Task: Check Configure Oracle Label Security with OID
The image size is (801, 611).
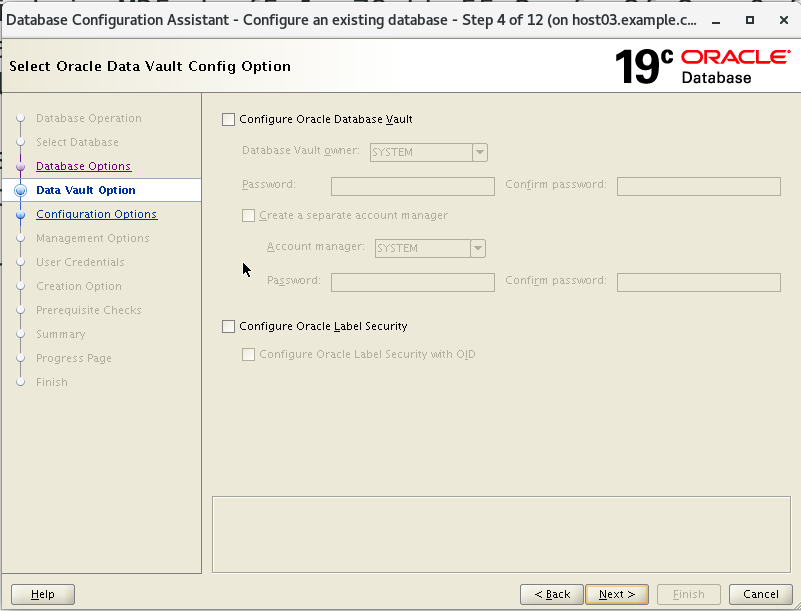Action: click(248, 355)
